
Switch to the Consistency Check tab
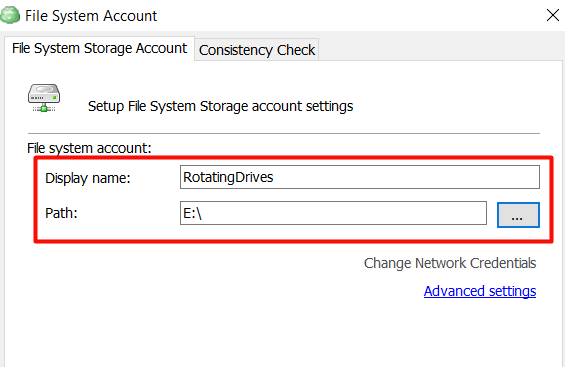click(257, 50)
